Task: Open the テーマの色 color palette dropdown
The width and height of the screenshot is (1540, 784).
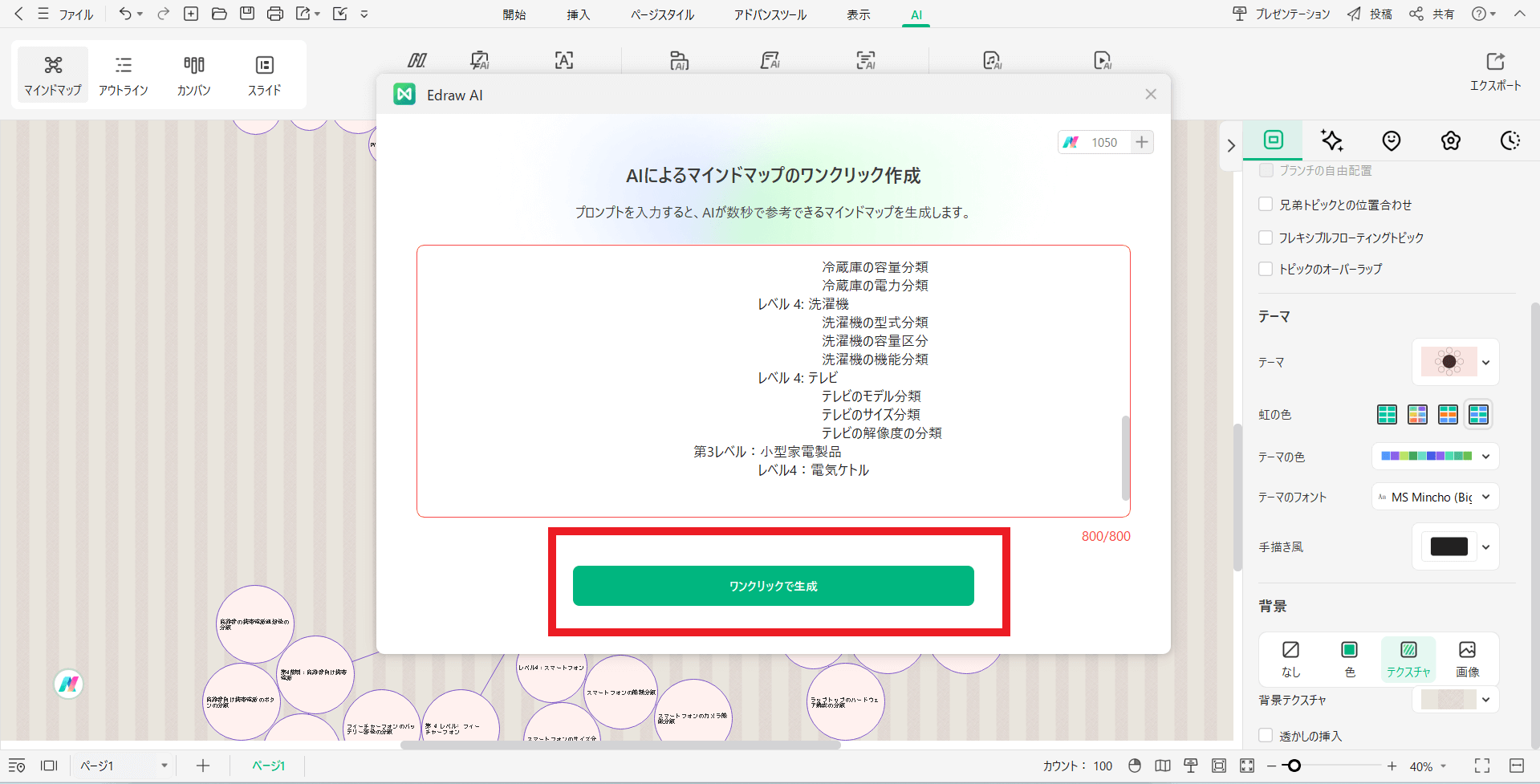Action: coord(1435,456)
